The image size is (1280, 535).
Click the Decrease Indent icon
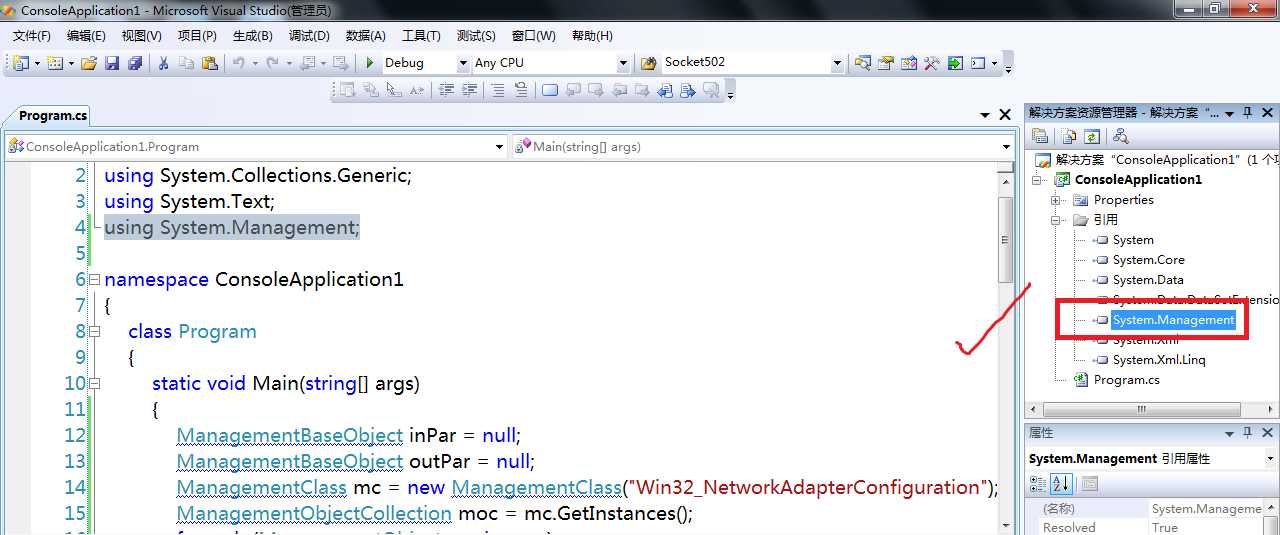pyautogui.click(x=445, y=90)
